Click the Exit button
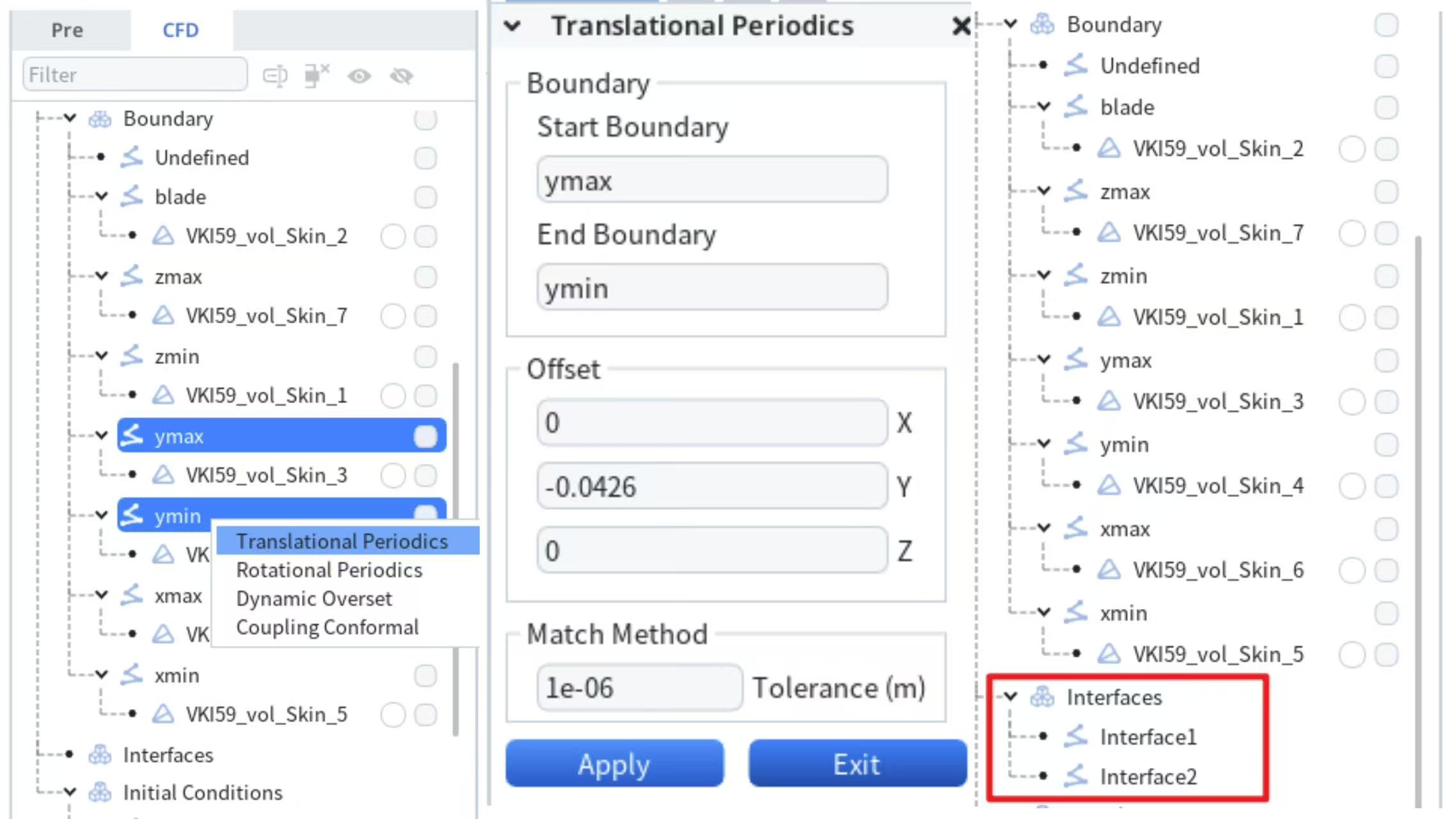 tap(857, 763)
